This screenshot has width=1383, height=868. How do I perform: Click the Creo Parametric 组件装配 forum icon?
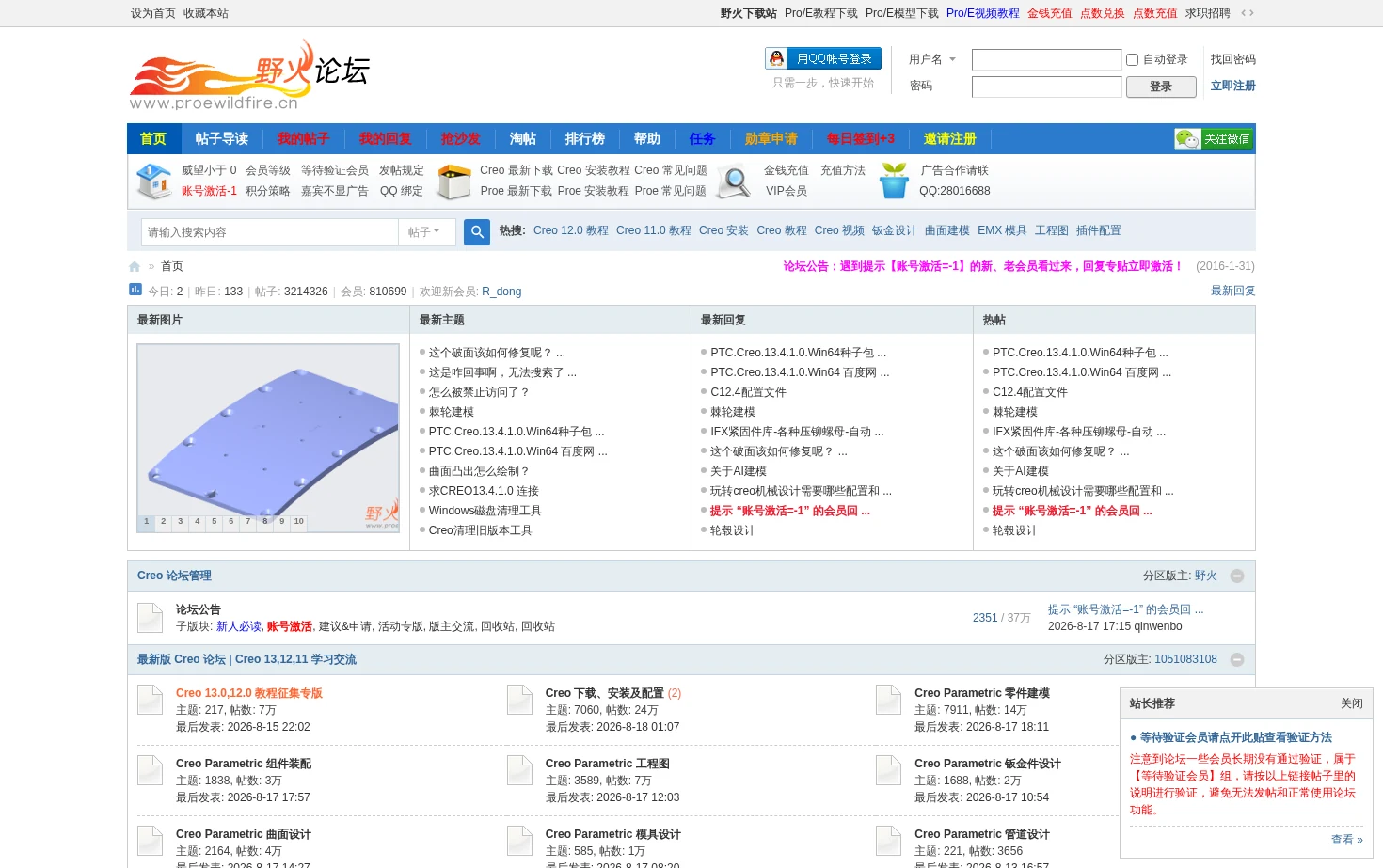coord(151,770)
